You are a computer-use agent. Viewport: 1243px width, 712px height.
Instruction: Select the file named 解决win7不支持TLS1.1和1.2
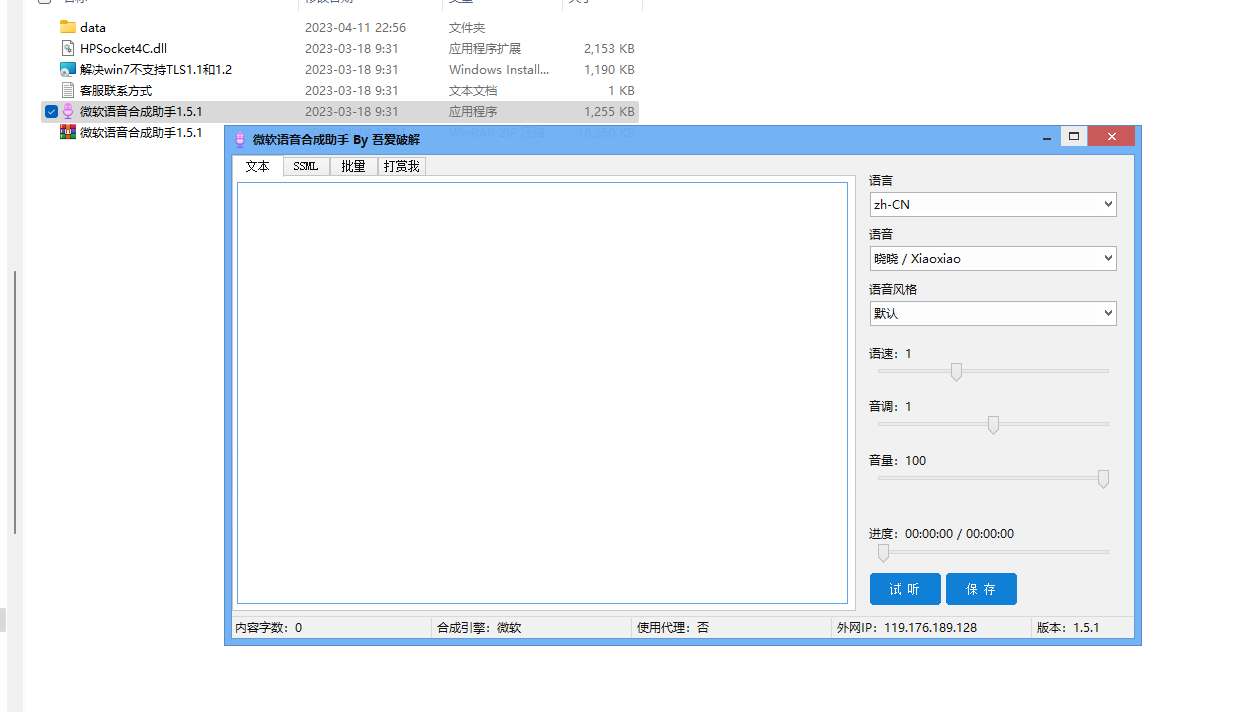pyautogui.click(x=156, y=69)
